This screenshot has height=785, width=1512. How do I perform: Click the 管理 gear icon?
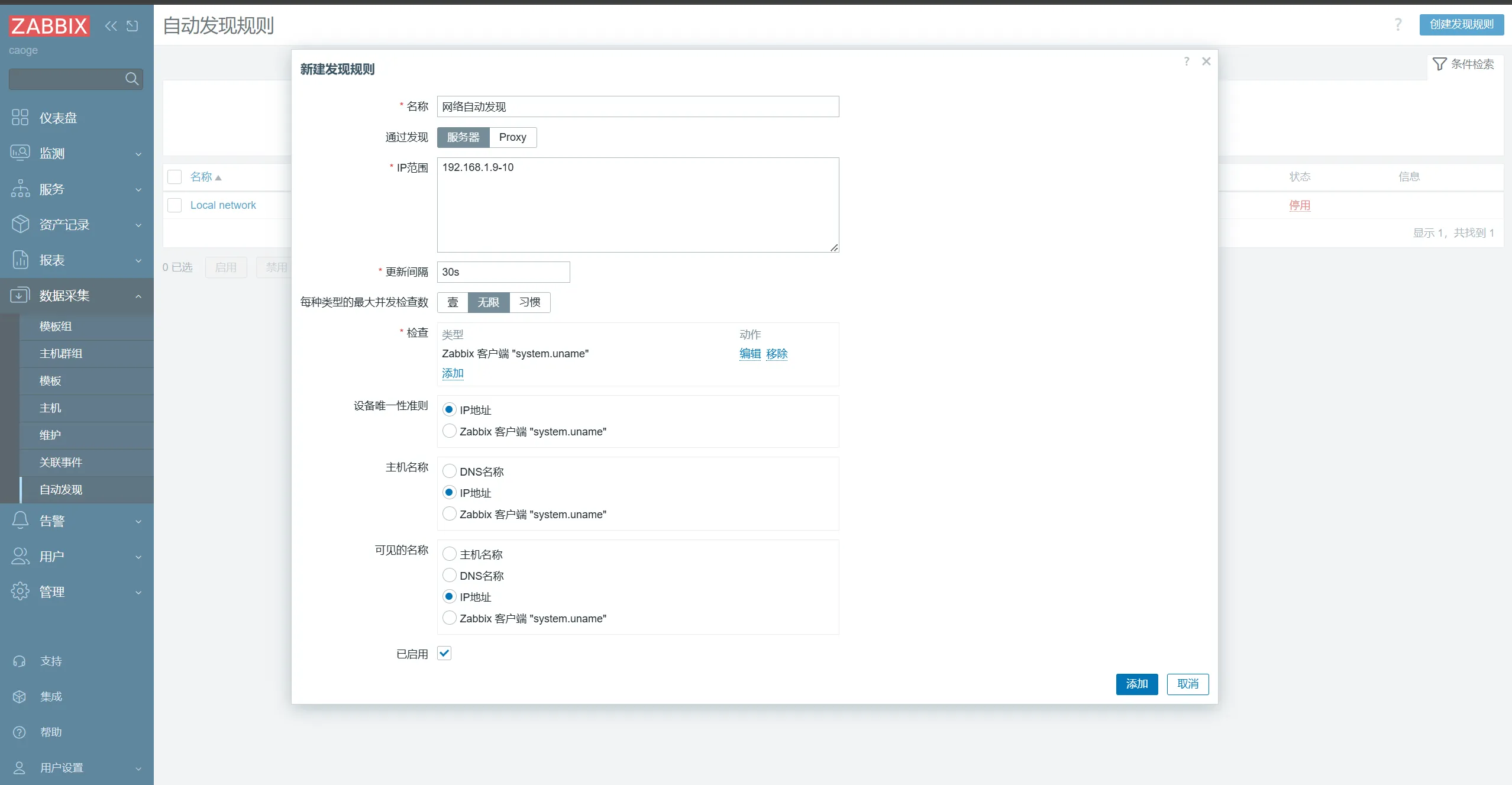click(x=20, y=592)
